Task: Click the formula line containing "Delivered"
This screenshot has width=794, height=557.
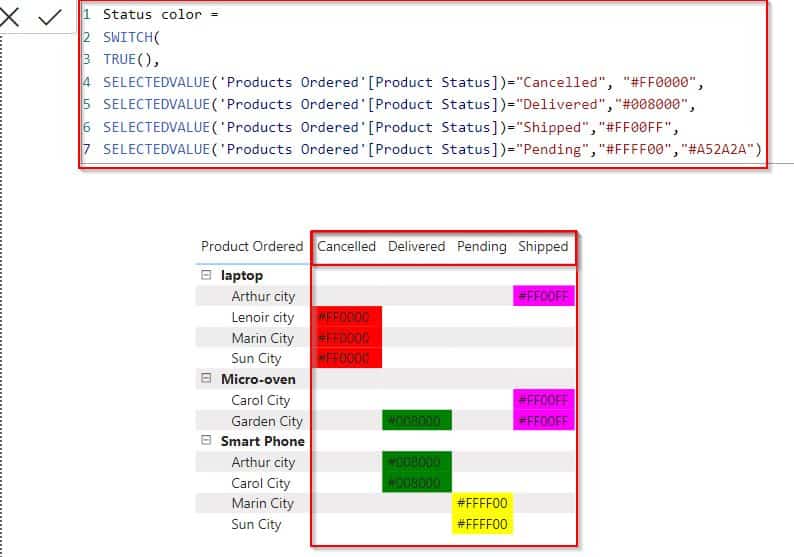Action: pyautogui.click(x=399, y=104)
